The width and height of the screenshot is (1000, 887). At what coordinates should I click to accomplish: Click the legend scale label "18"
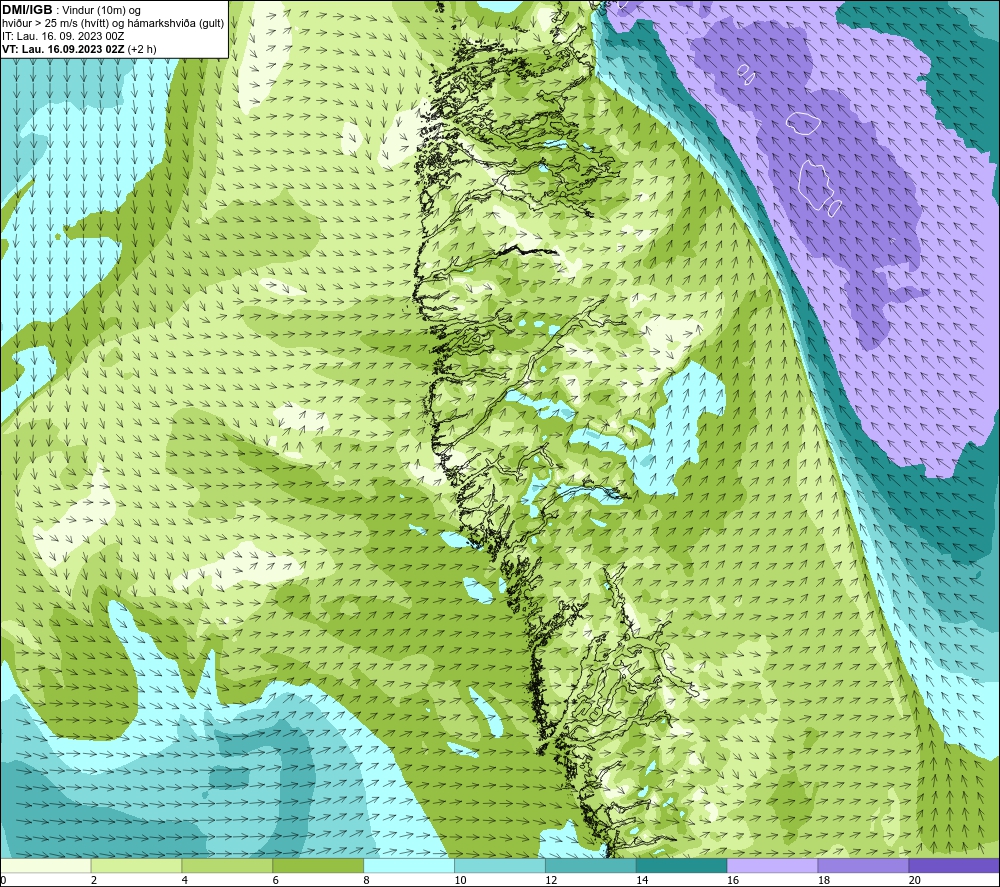[x=824, y=880]
